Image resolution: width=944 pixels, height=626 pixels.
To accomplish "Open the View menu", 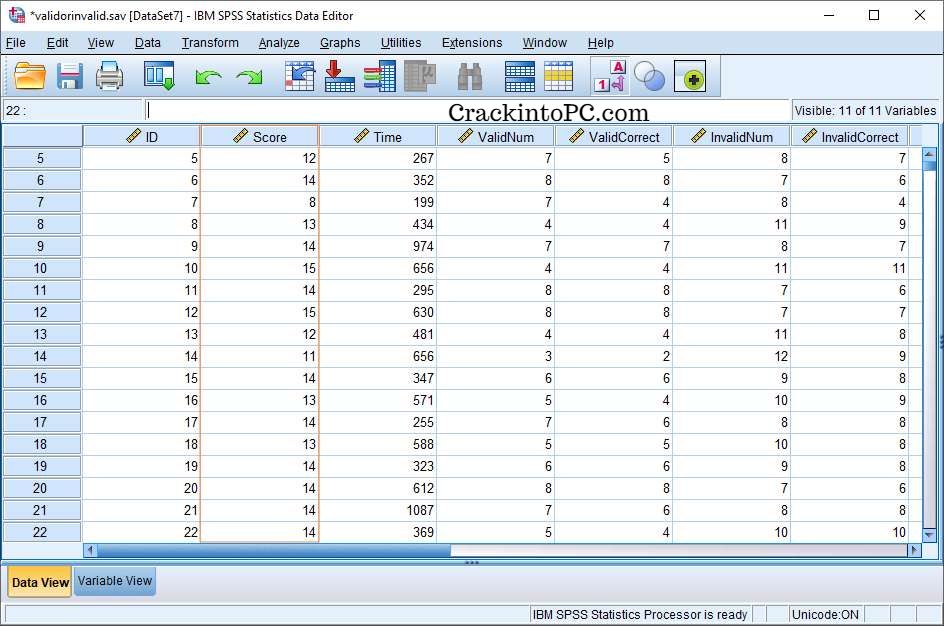I will (x=101, y=43).
